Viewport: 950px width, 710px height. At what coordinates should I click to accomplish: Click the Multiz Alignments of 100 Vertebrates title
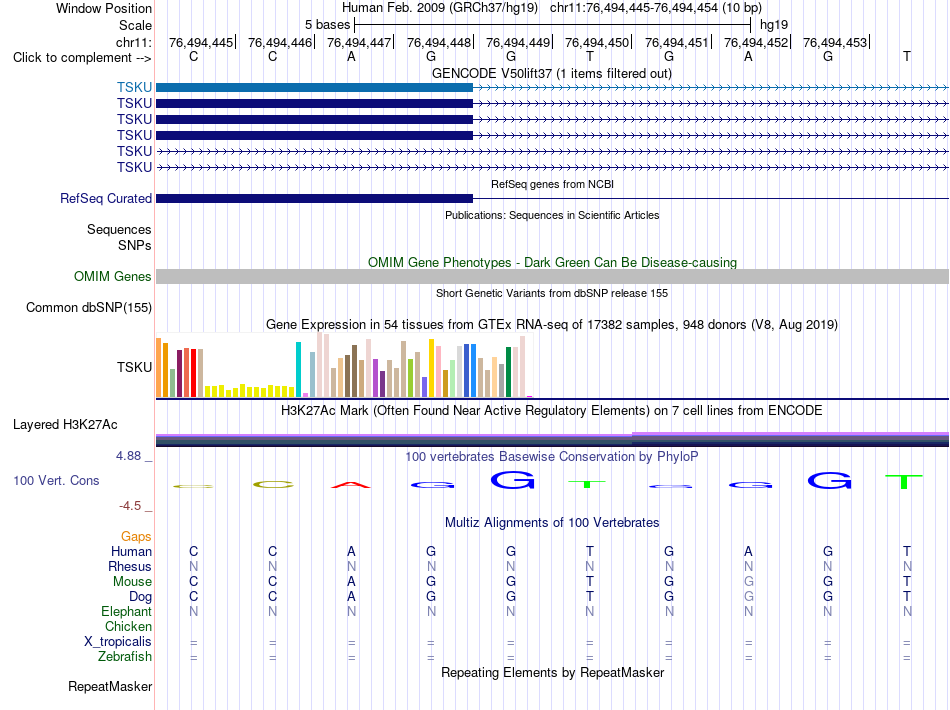[552, 522]
